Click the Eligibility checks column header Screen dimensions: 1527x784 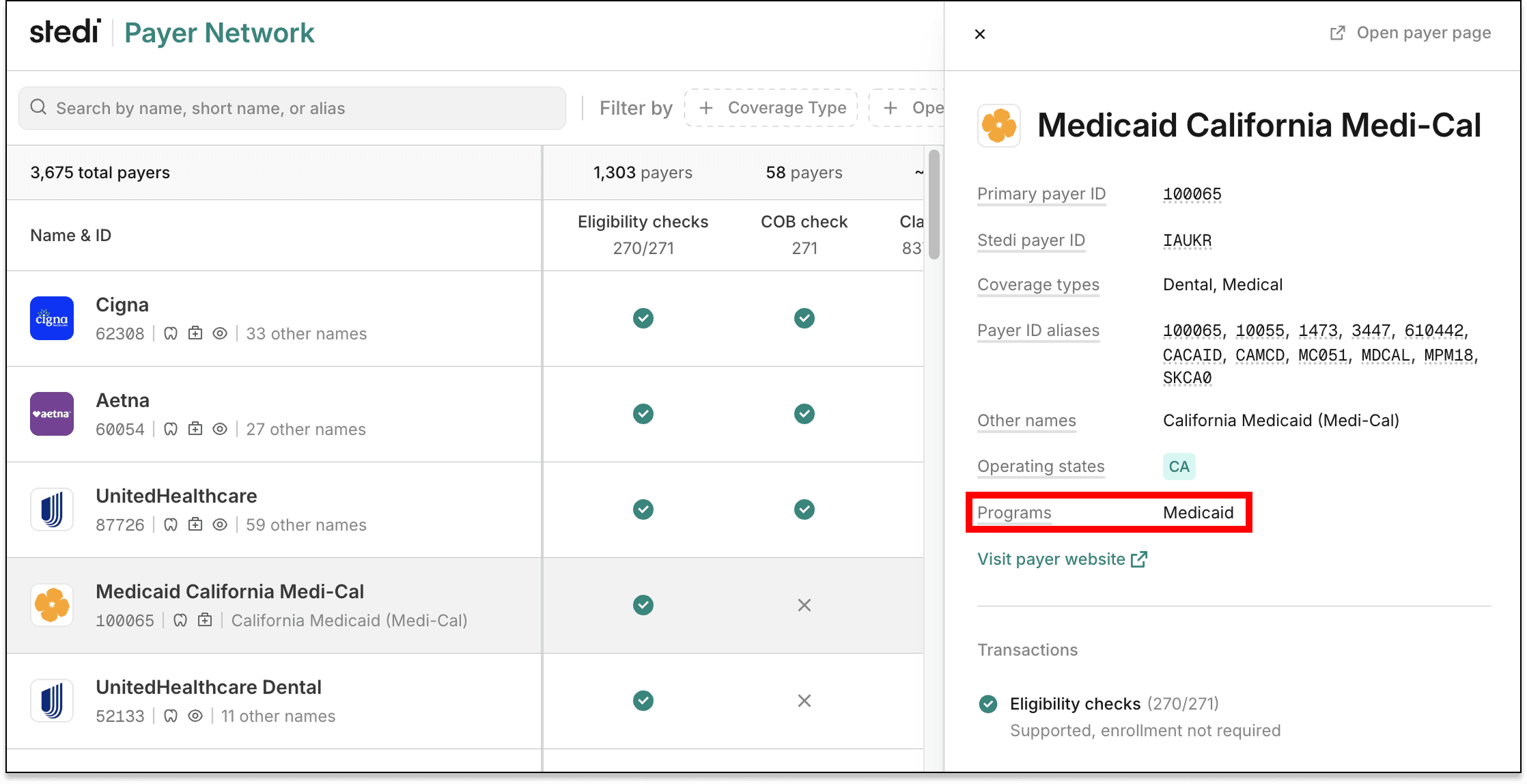click(643, 234)
